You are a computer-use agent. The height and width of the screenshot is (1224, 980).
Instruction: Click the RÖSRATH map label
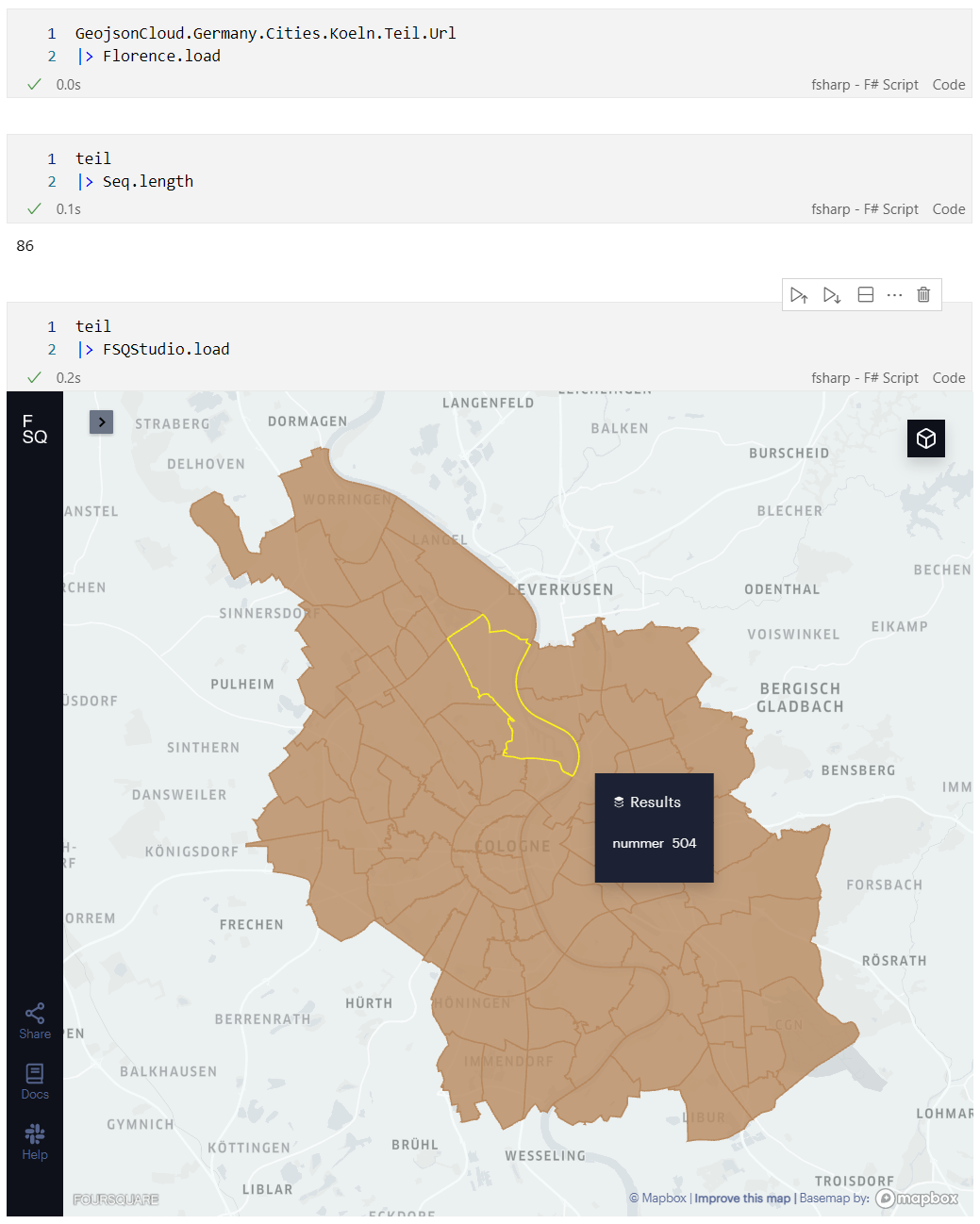click(x=894, y=960)
